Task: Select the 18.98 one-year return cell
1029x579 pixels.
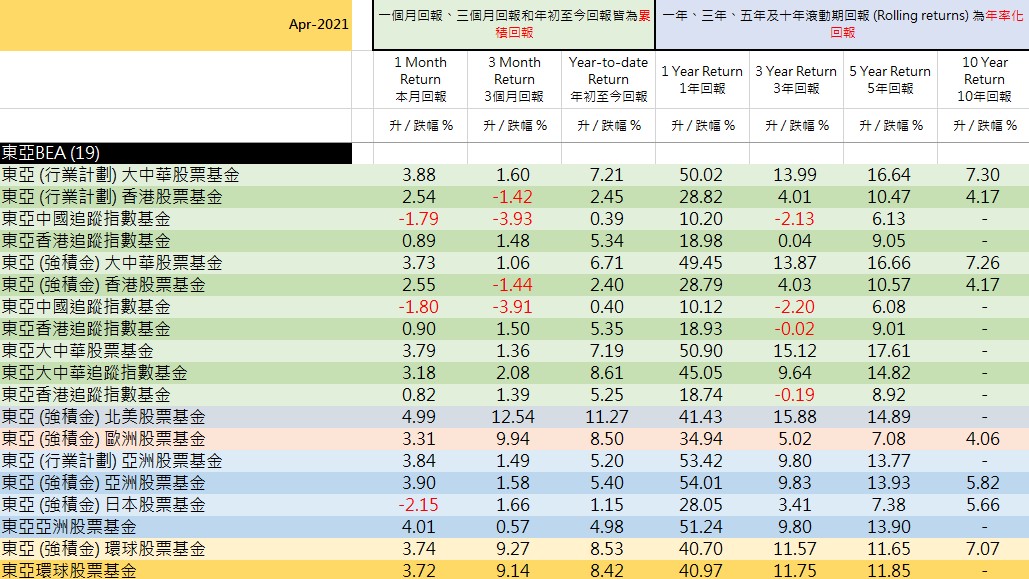Action: (x=701, y=241)
